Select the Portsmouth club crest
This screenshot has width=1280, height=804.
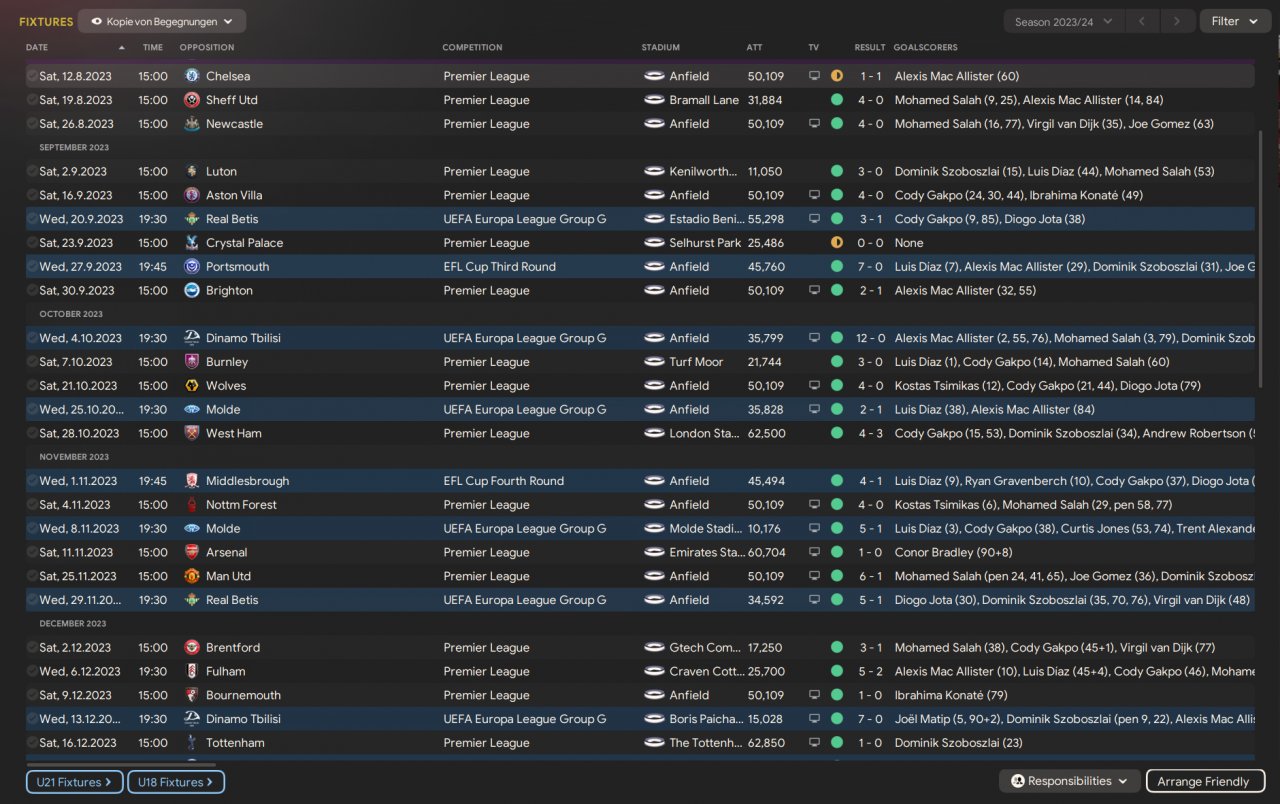pyautogui.click(x=192, y=267)
